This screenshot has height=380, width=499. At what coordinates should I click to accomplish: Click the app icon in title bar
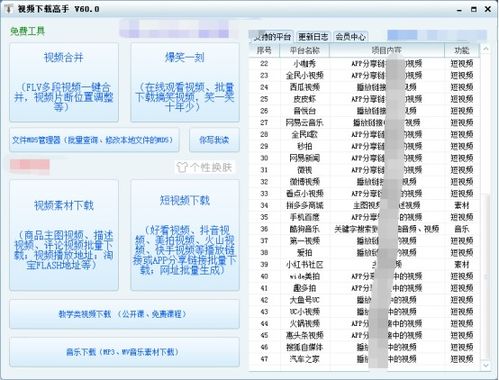coord(9,9)
